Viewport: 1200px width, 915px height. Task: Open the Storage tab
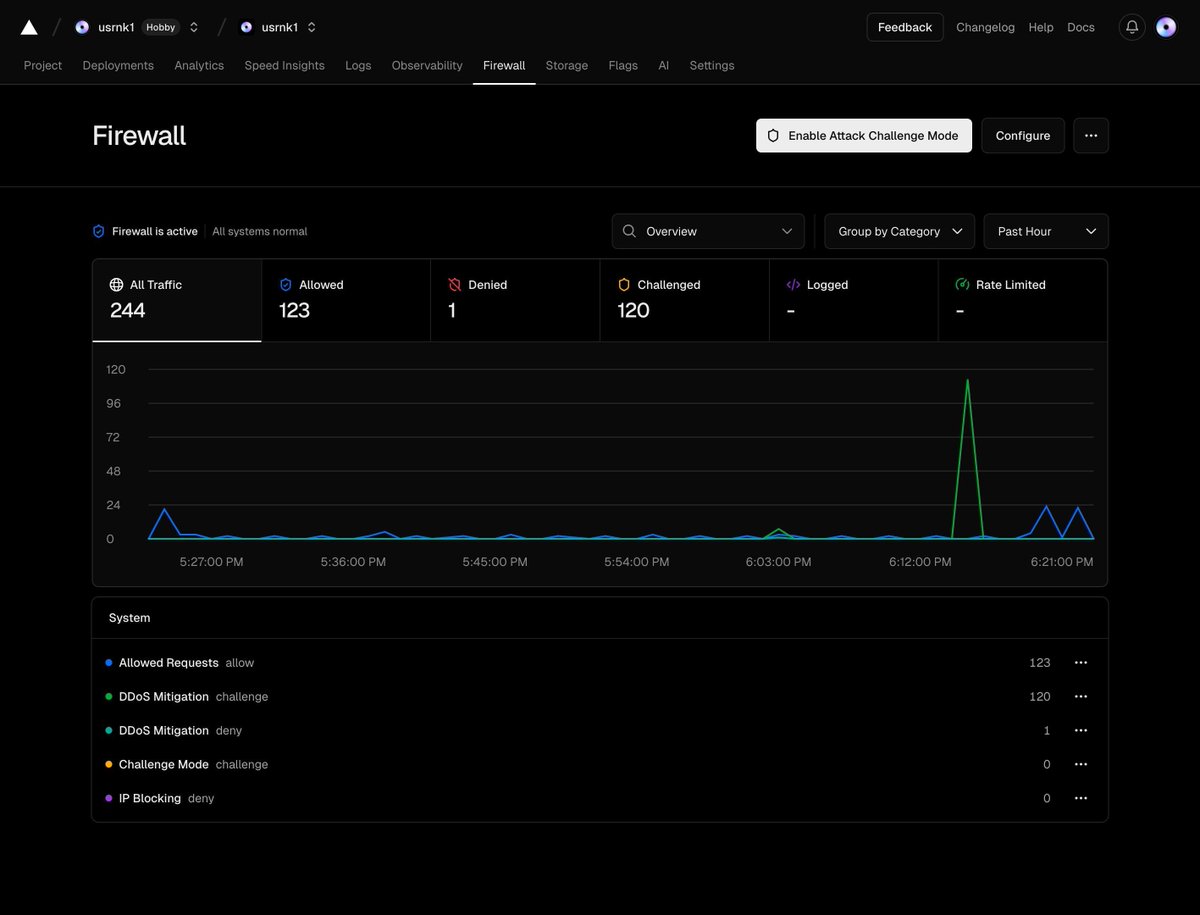567,65
